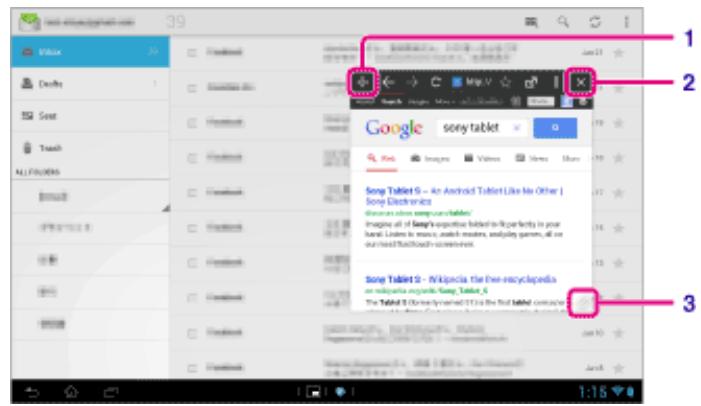
Task: Switch to the Images results tab
Action: (x=430, y=159)
